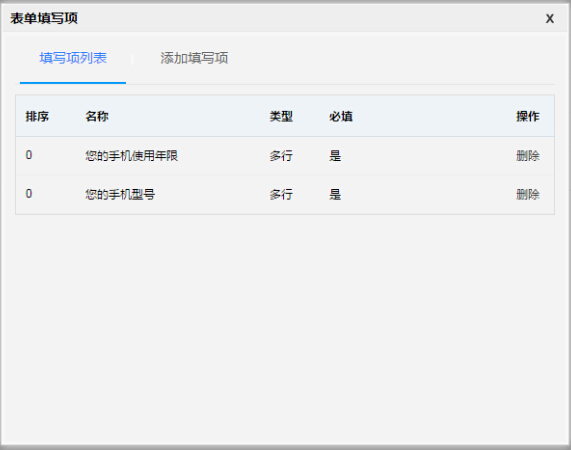Click 多行 type in 您的手机型号 row
Screen dimensions: 571x450
click(281, 194)
